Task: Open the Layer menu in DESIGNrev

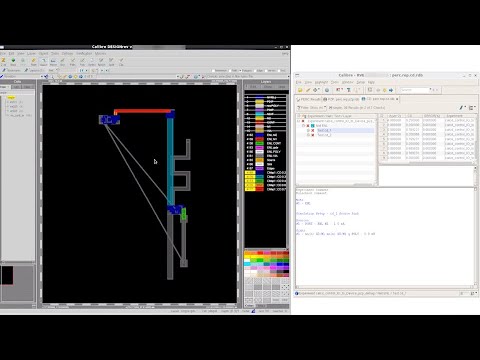Action: pos(31,53)
